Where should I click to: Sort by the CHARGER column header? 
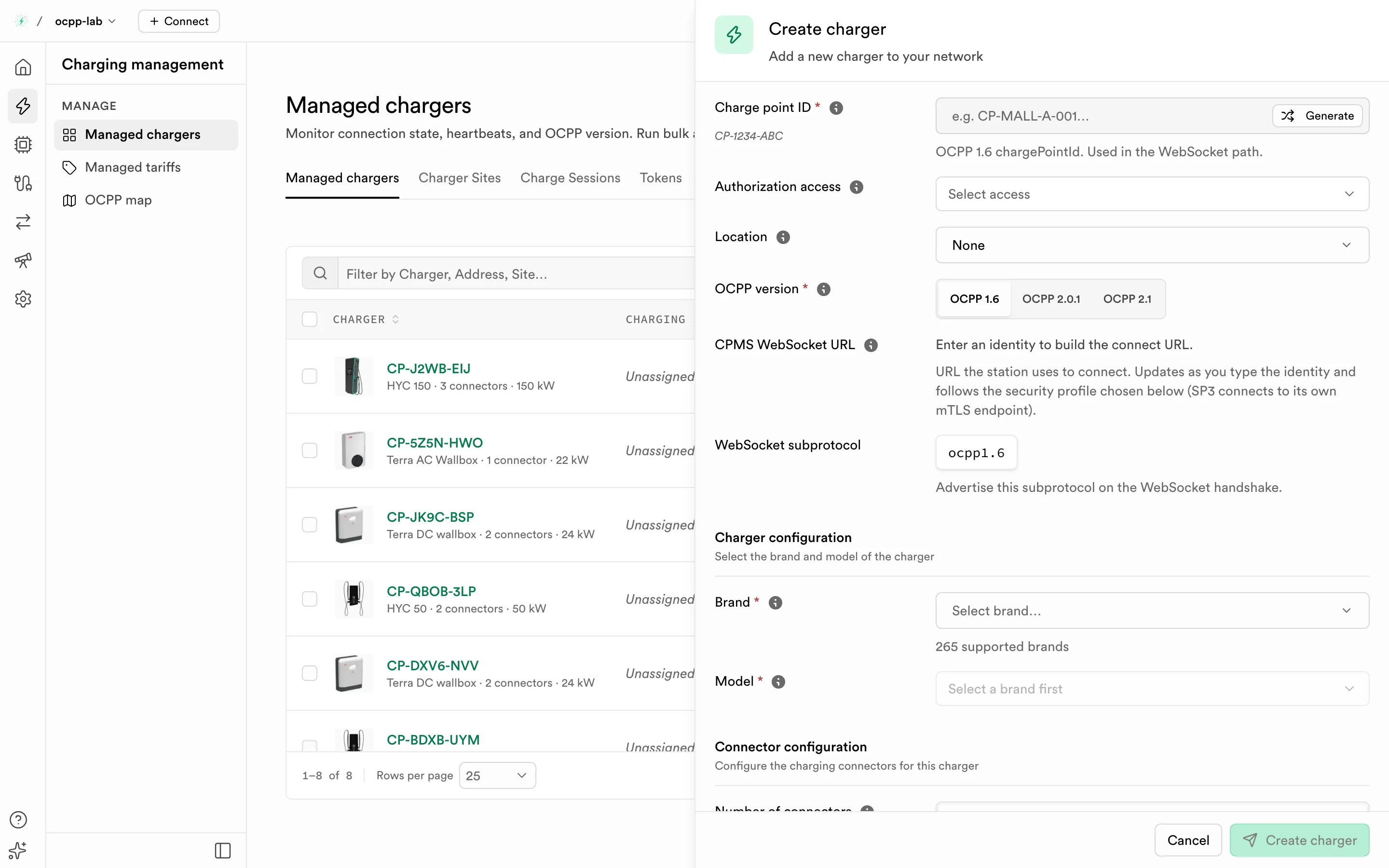[366, 319]
